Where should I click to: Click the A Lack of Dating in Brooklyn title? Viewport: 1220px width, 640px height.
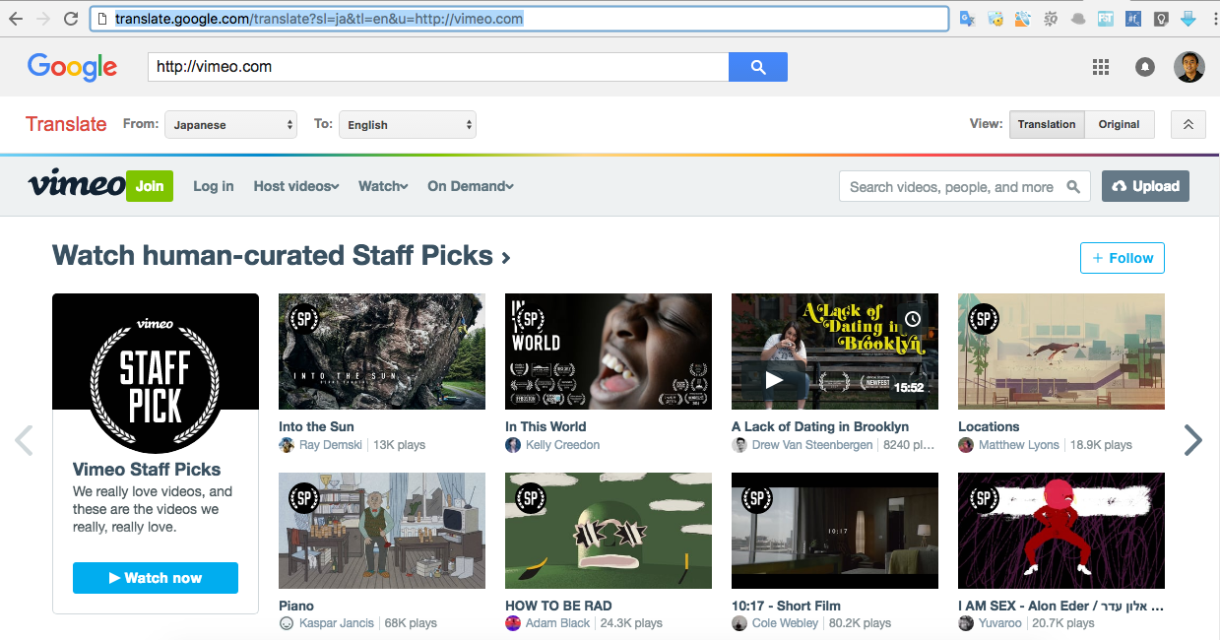pos(820,427)
